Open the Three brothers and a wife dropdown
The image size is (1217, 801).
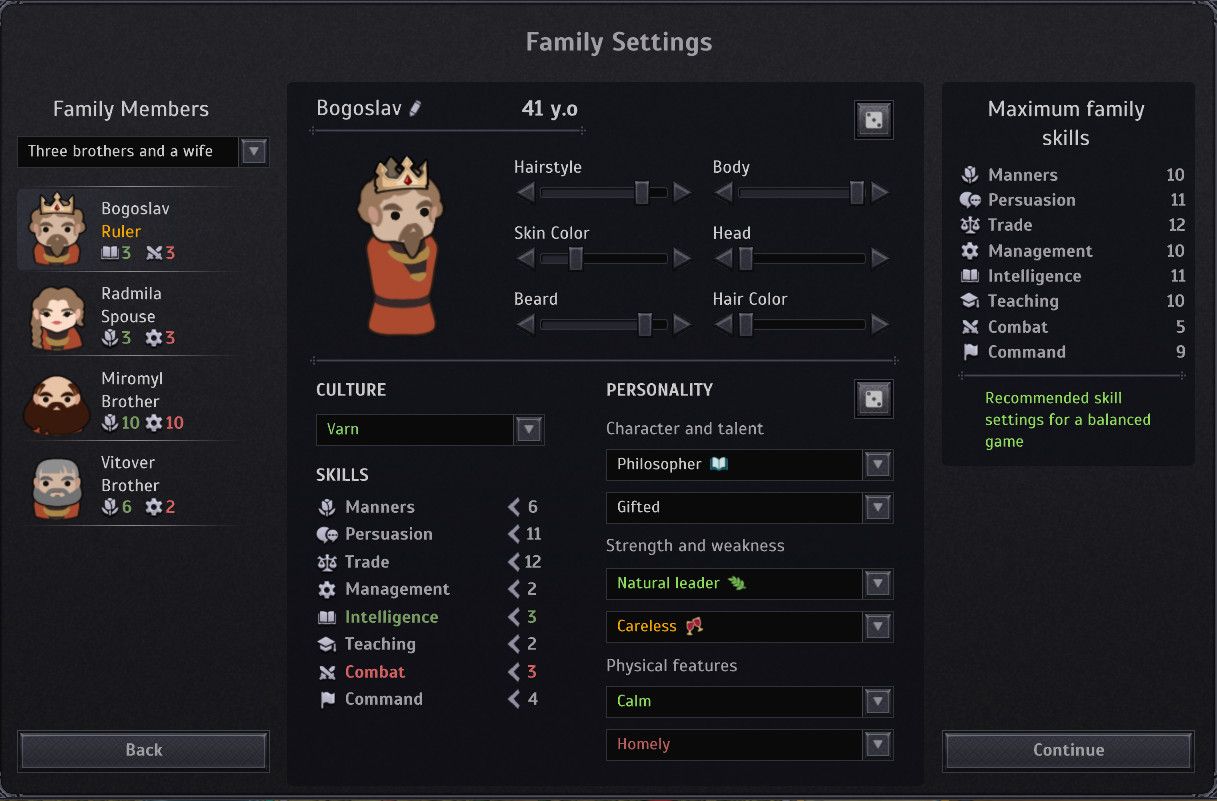(254, 151)
